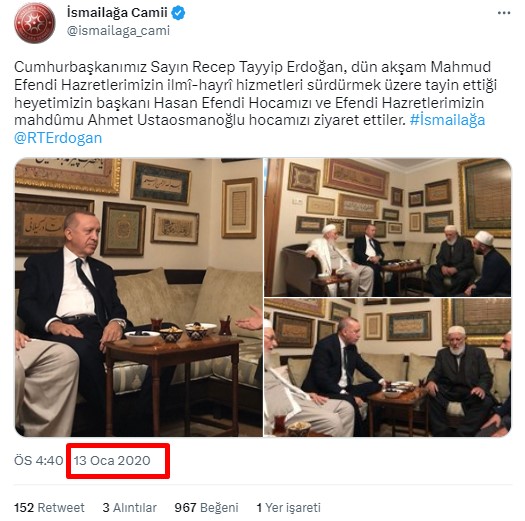Open the large left photo of the tweet

(x=139, y=297)
